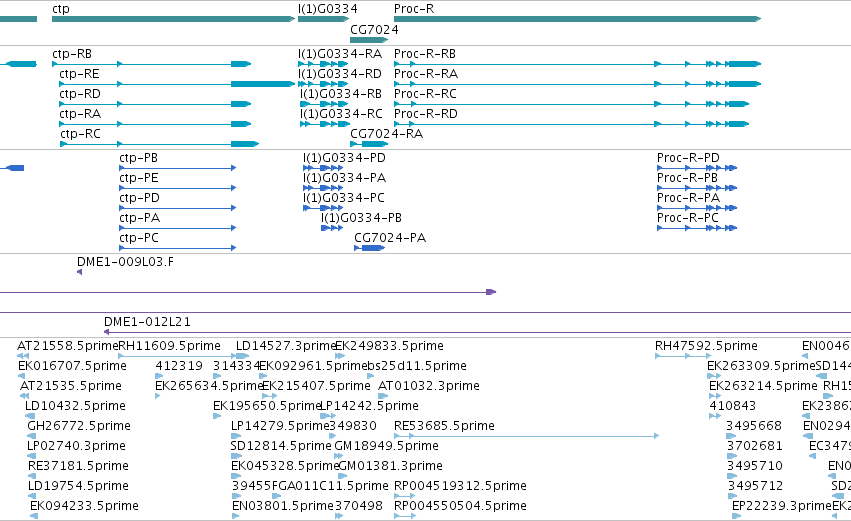Click the ctp gene label
Image resolution: width=851 pixels, height=521 pixels.
60,9
